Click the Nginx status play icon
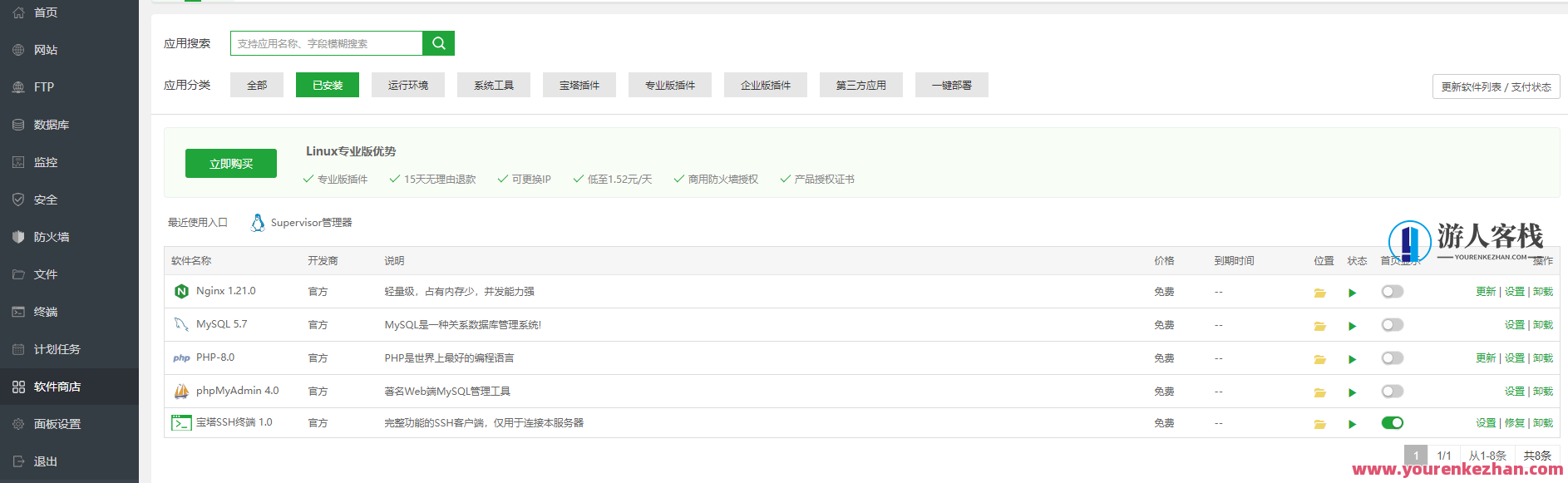Image resolution: width=1568 pixels, height=483 pixels. tap(1353, 293)
